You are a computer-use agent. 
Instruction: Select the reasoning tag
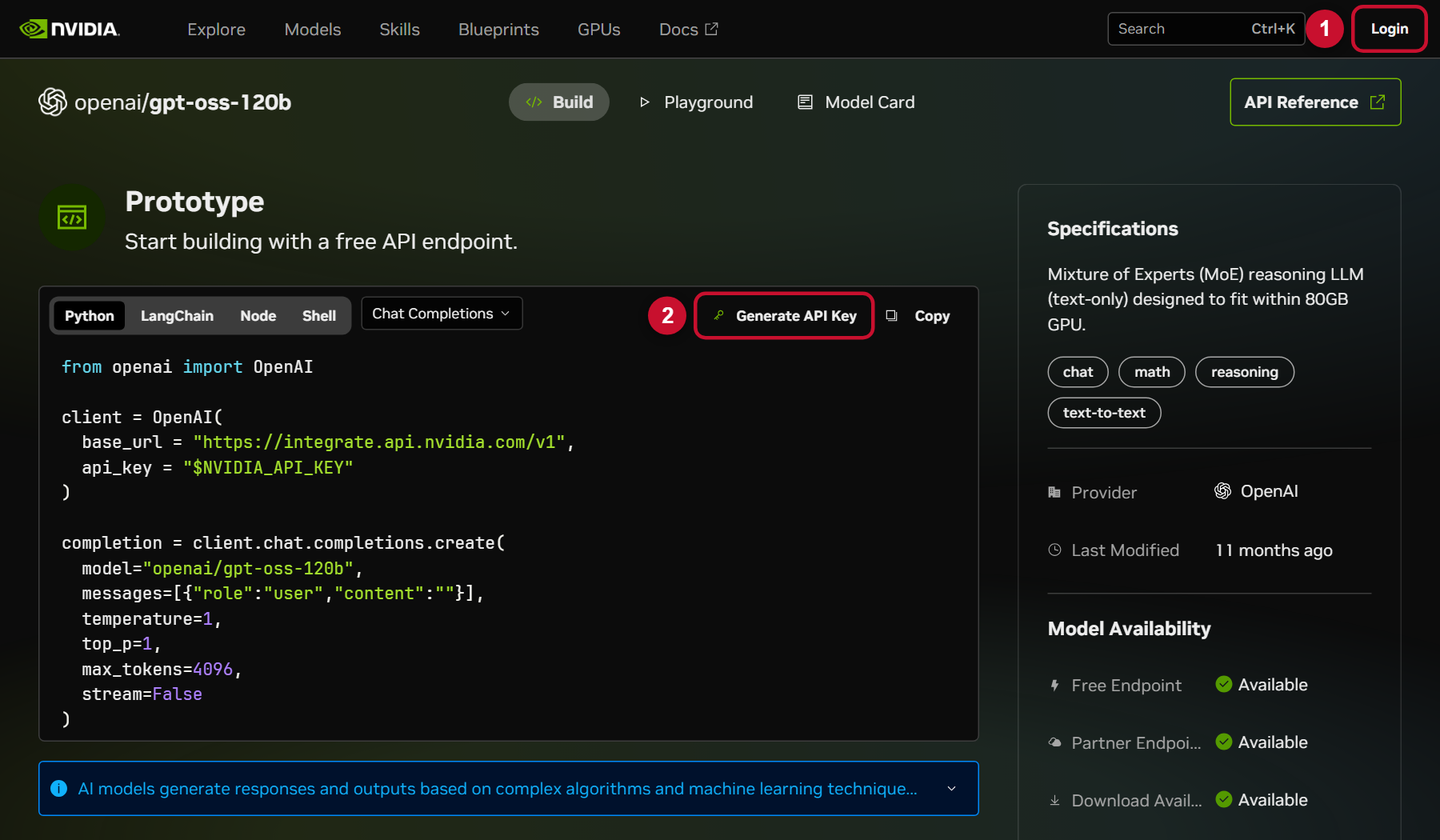coord(1245,372)
